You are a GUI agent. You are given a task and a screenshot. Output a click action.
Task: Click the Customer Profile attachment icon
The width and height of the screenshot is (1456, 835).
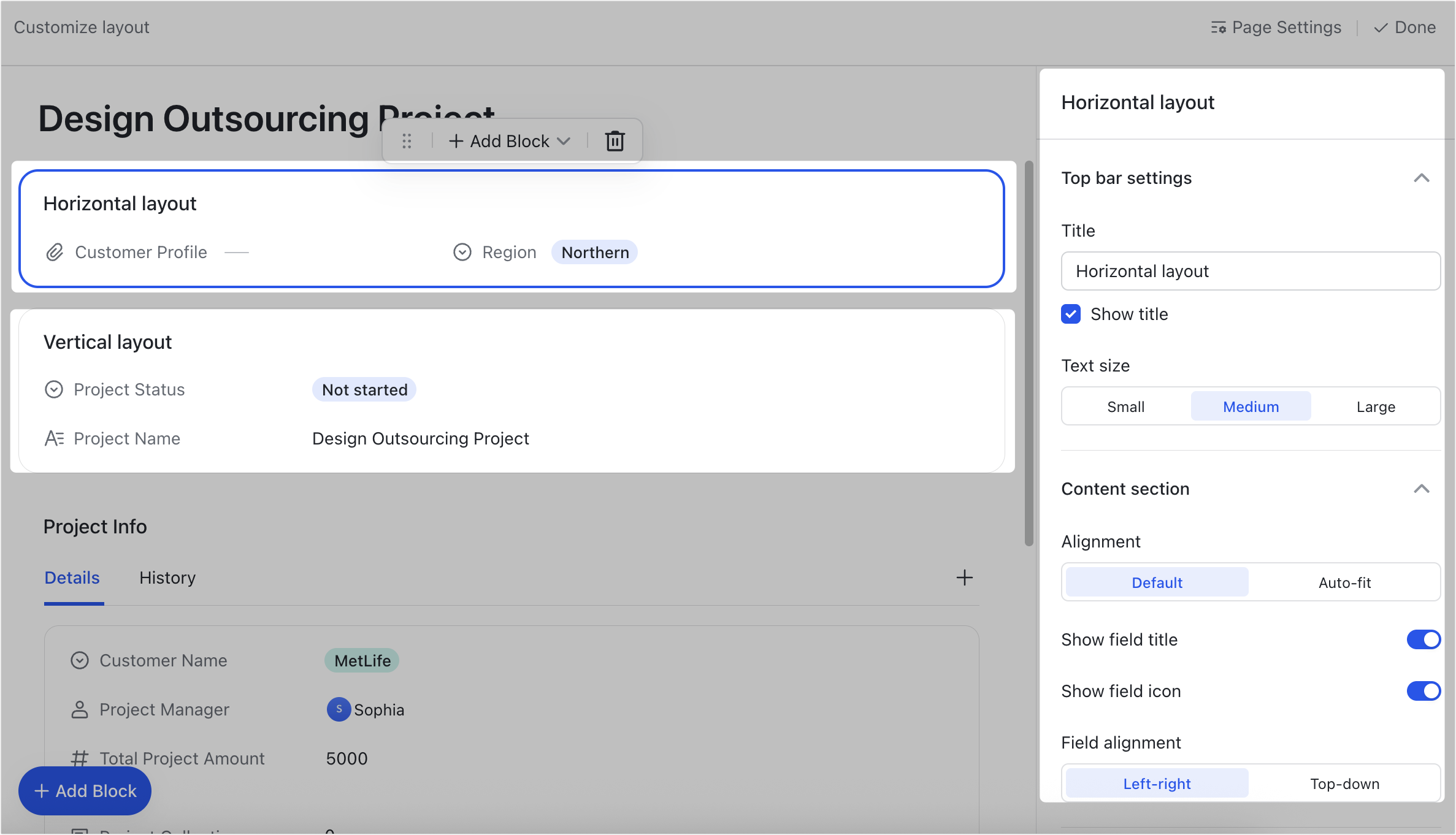click(55, 252)
